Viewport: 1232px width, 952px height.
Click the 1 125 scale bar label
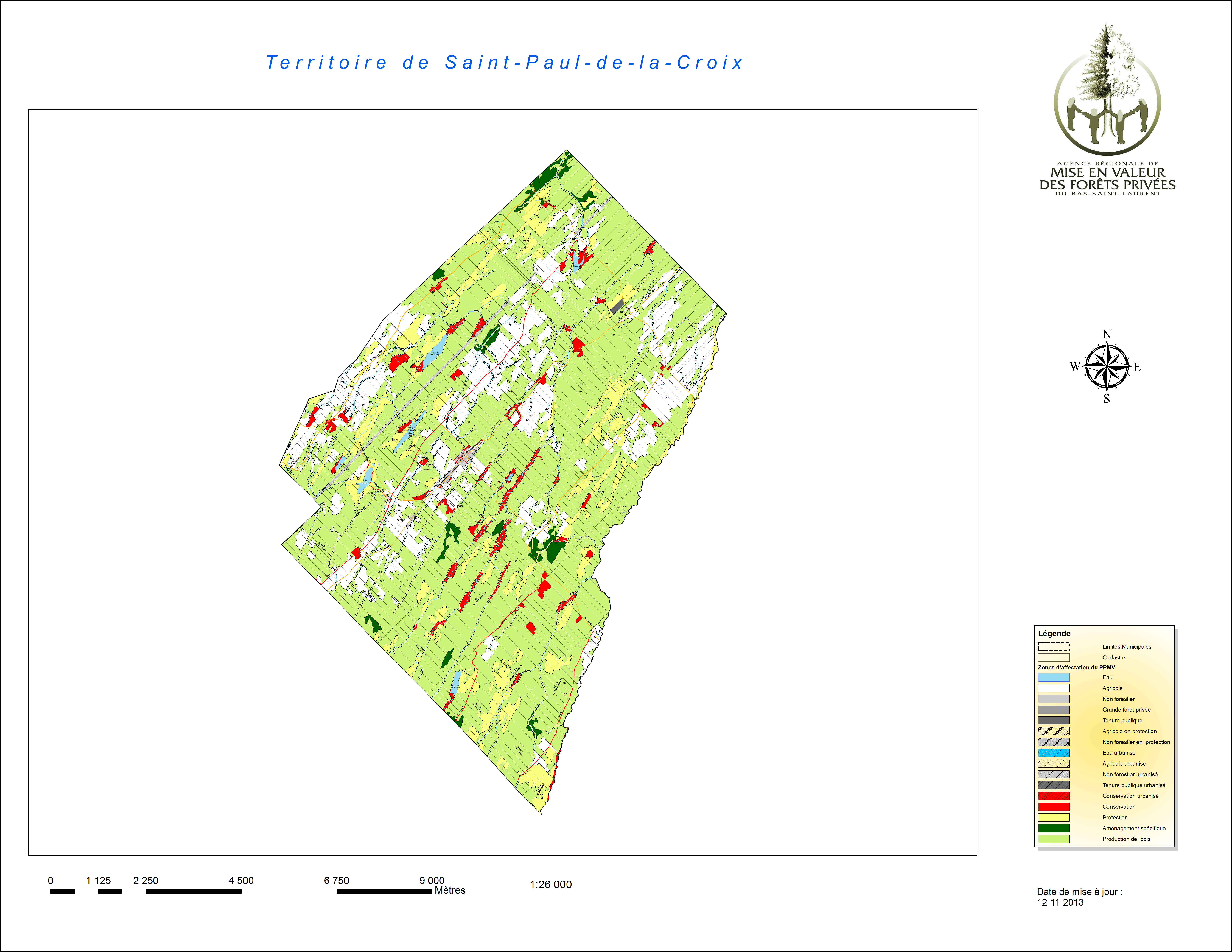pos(98,880)
